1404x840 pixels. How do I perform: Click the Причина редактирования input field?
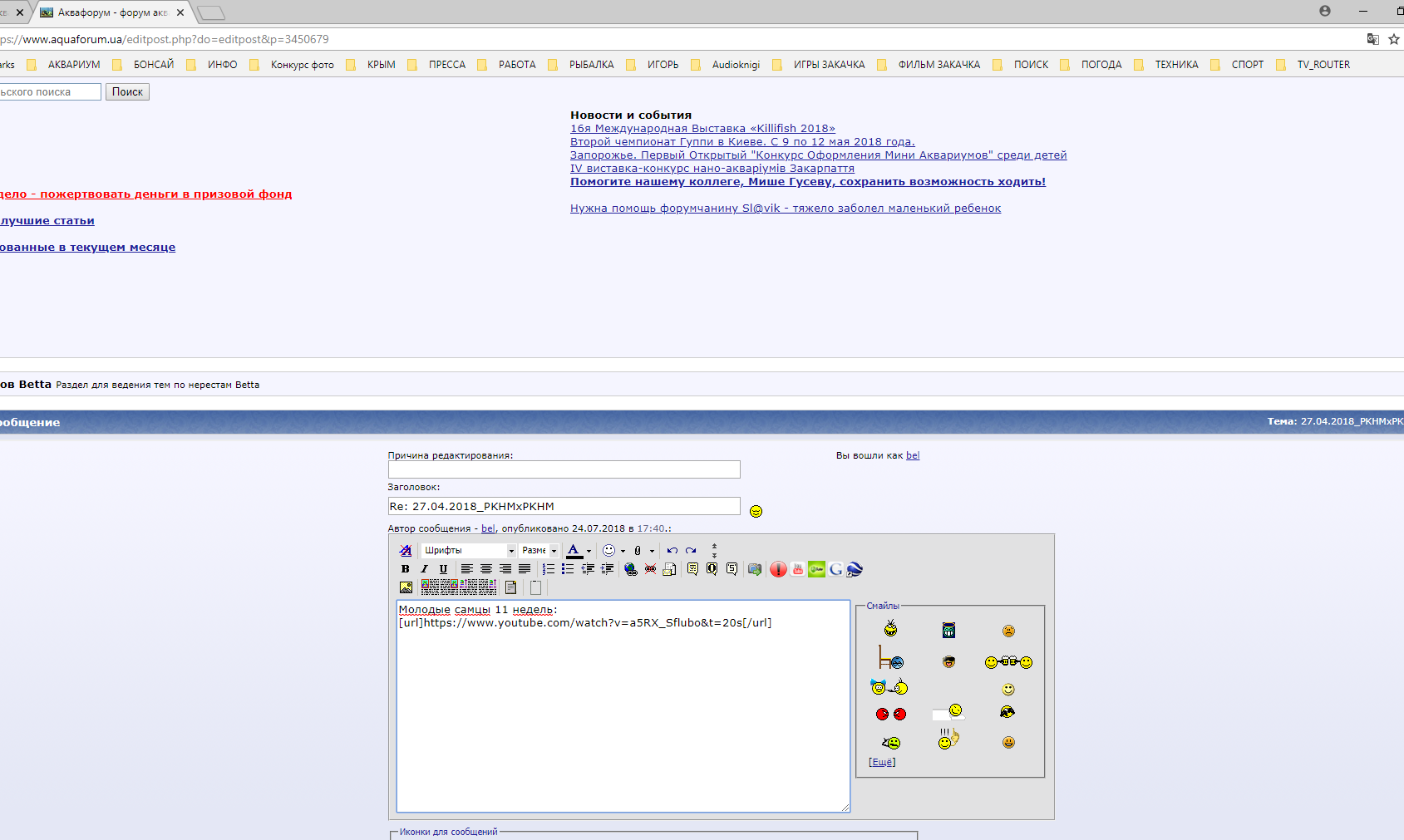(x=564, y=469)
